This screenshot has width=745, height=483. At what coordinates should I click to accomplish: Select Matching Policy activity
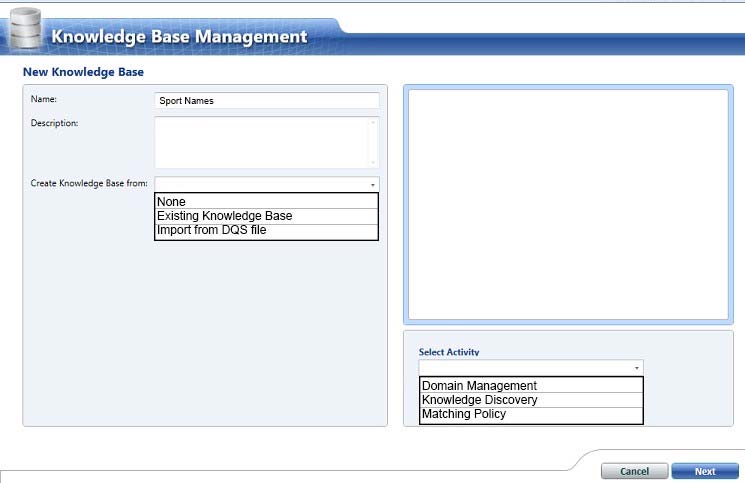tap(531, 415)
